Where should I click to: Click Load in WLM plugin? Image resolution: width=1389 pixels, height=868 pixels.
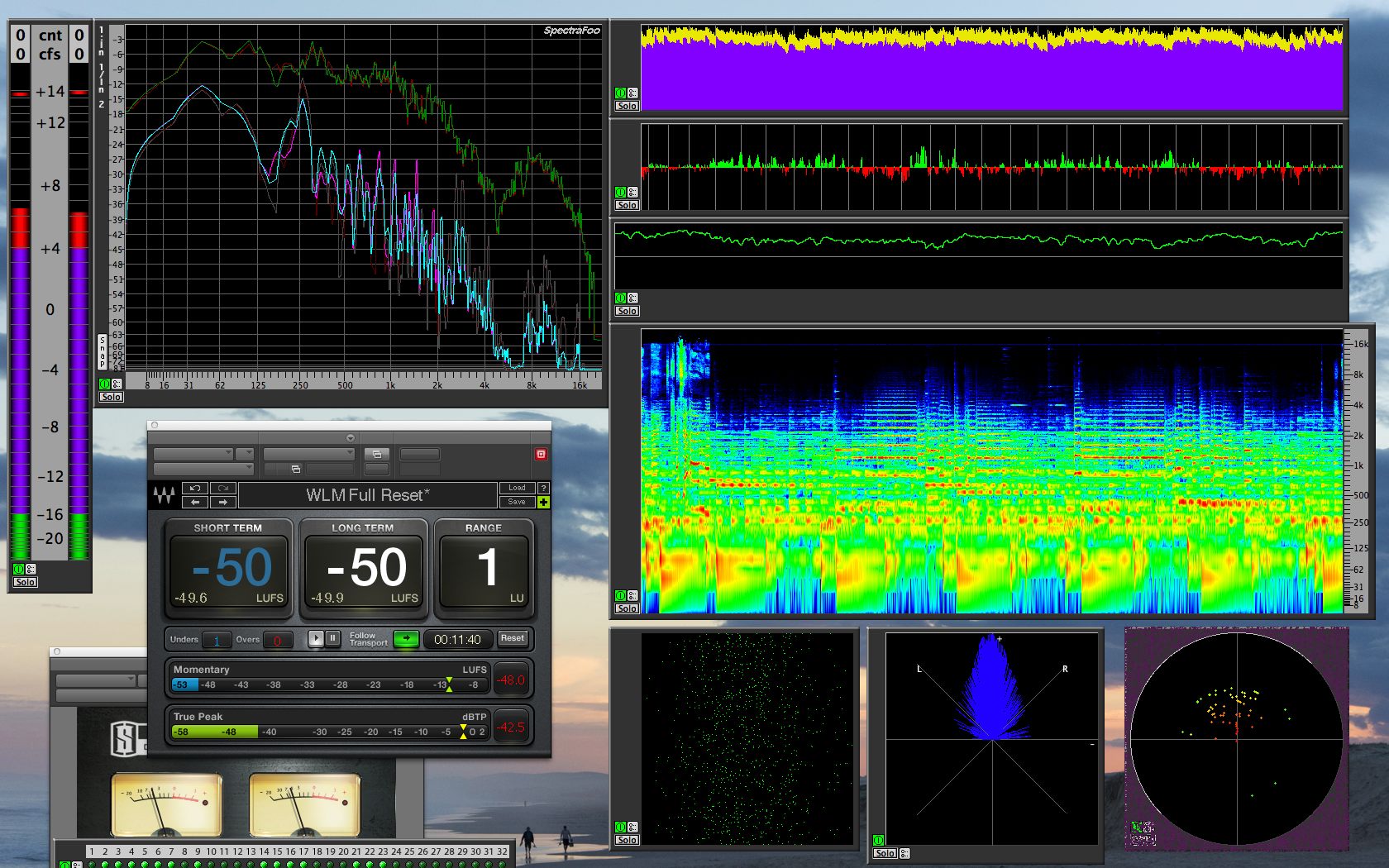tap(517, 488)
